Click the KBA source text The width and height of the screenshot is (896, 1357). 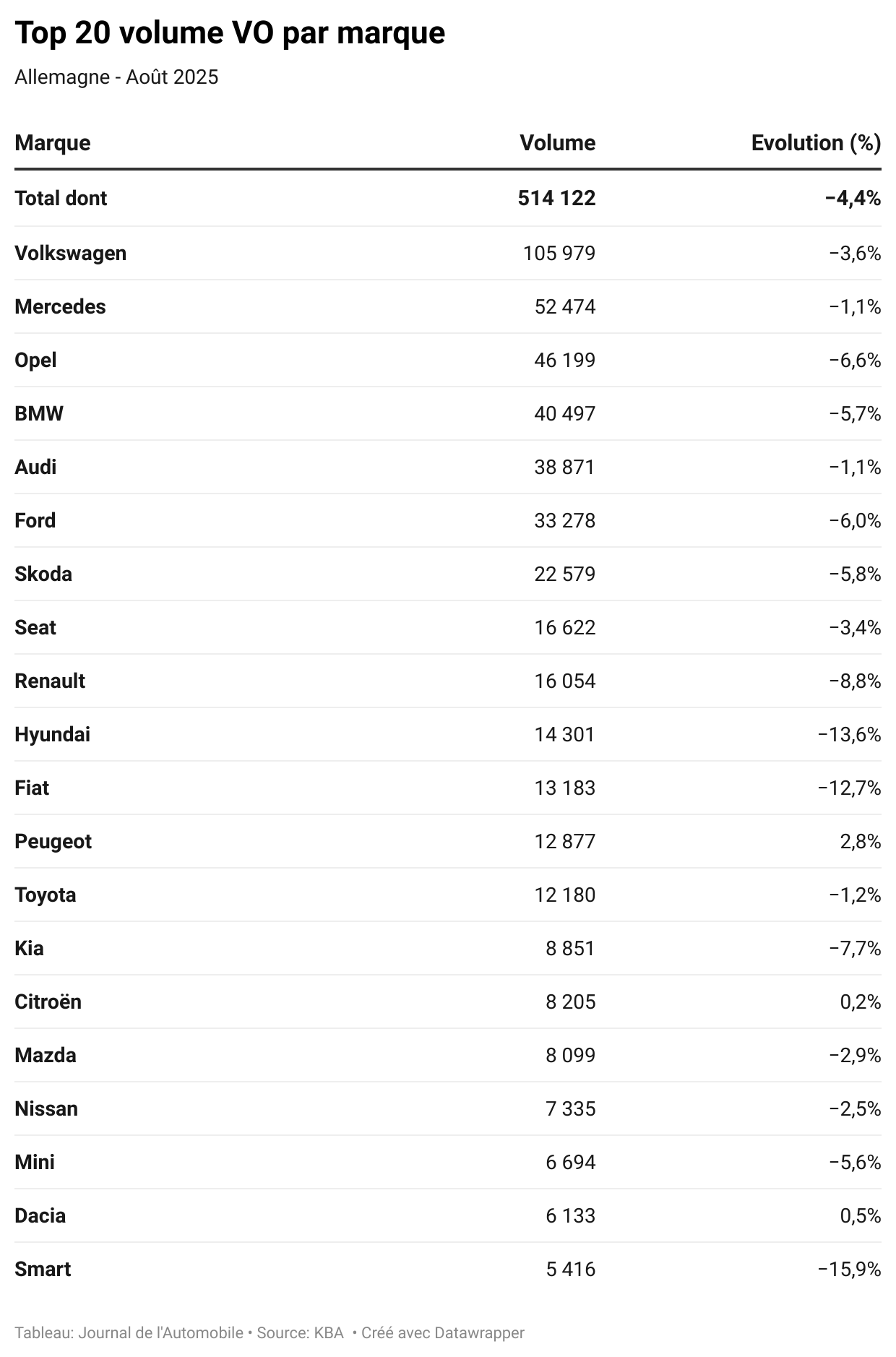328,1333
